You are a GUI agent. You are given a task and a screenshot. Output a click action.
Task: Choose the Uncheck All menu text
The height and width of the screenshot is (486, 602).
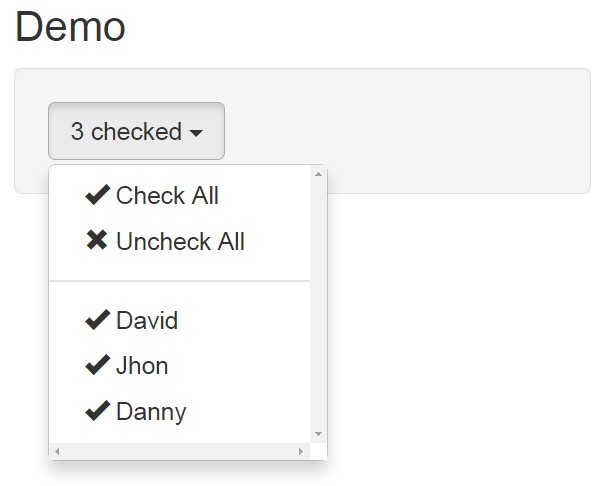coord(180,242)
